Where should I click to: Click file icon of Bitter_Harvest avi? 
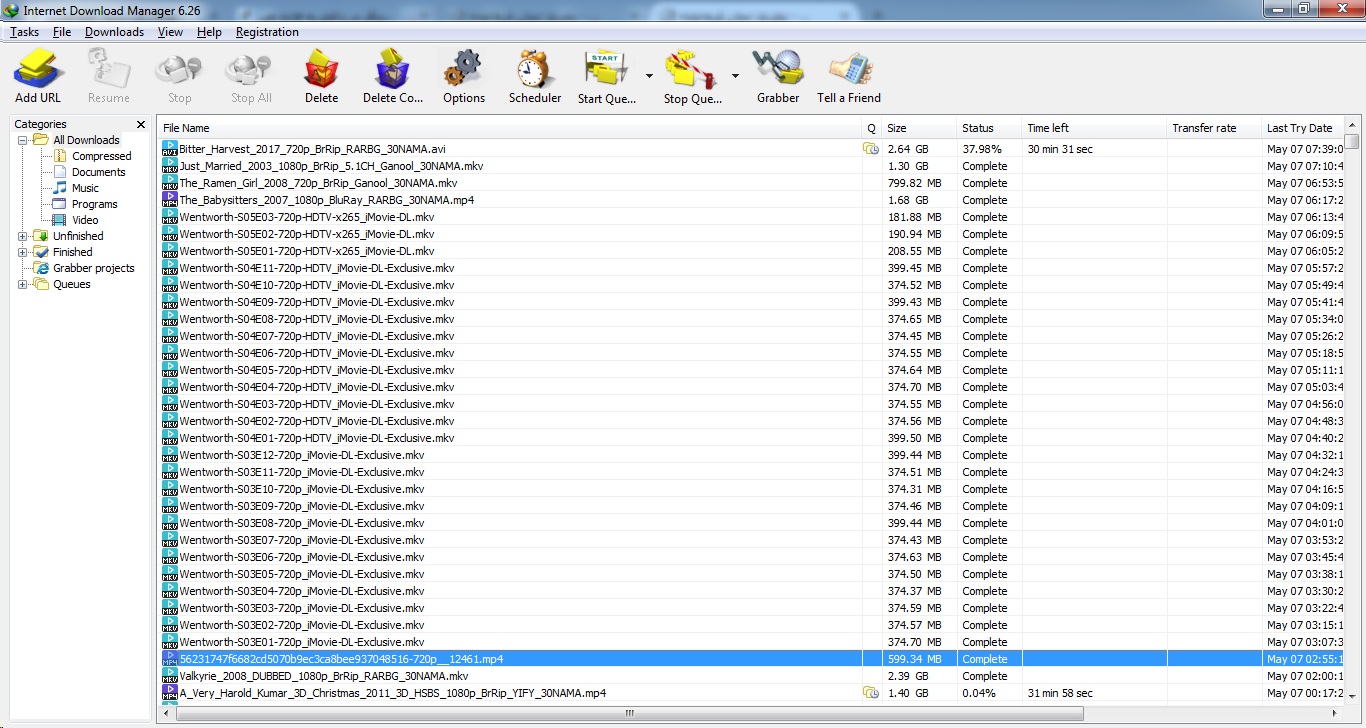tap(169, 149)
